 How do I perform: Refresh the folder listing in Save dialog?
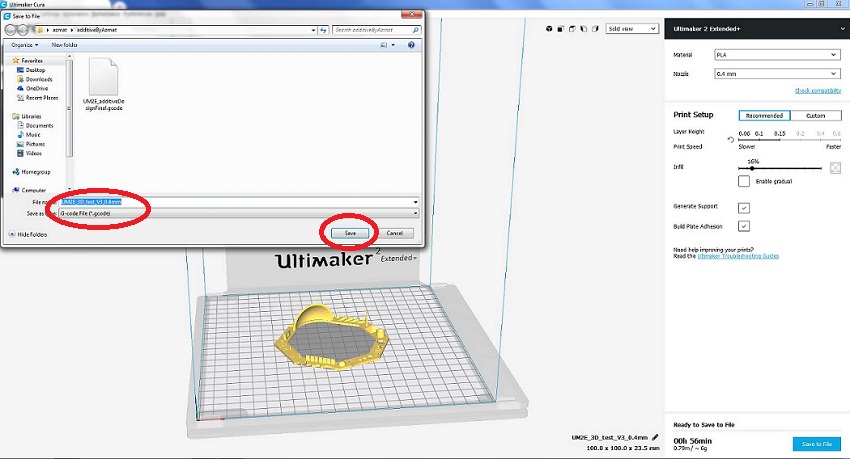(x=324, y=30)
